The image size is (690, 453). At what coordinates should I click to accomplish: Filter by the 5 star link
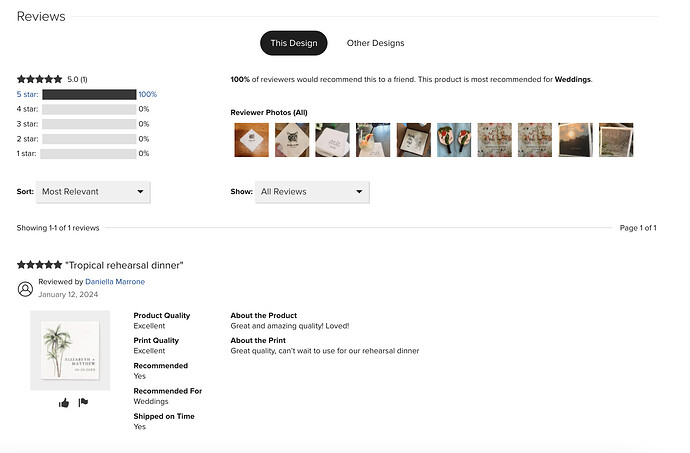tap(27, 94)
